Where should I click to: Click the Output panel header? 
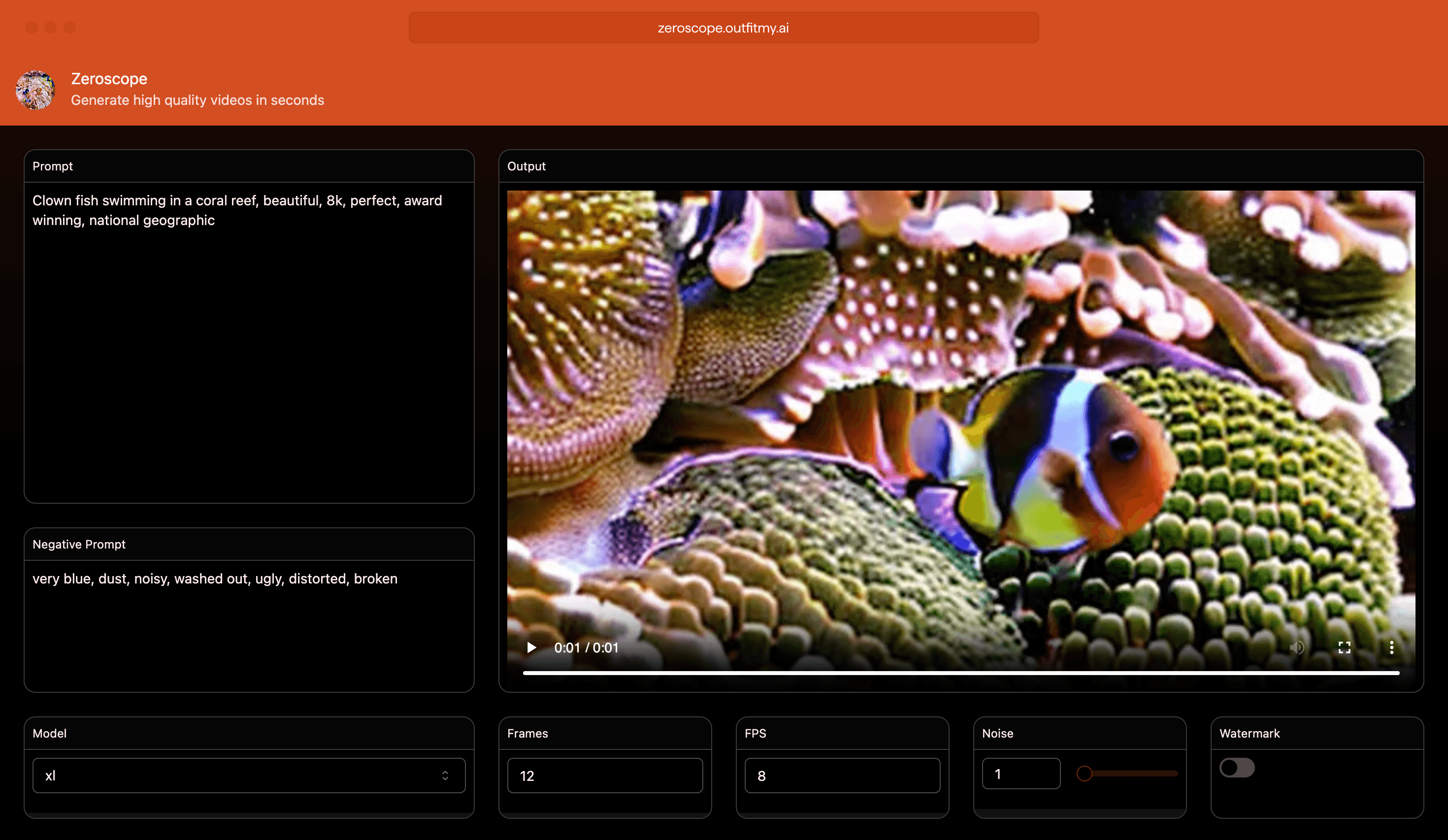coord(527,166)
